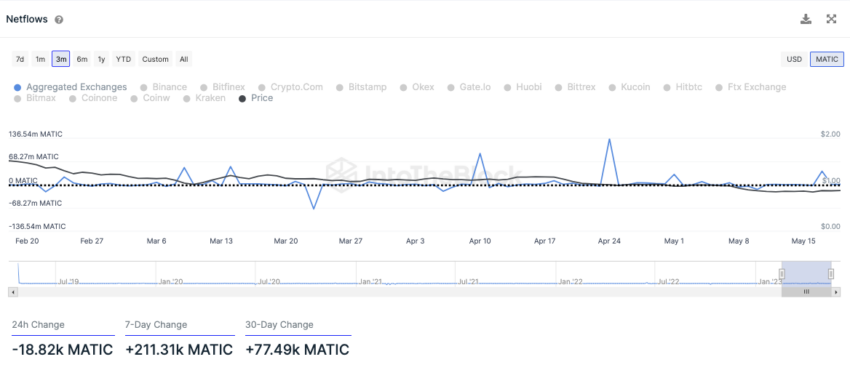Screen dimensions: 850x378
Task: Open the Custom date range picker
Action: [155, 59]
